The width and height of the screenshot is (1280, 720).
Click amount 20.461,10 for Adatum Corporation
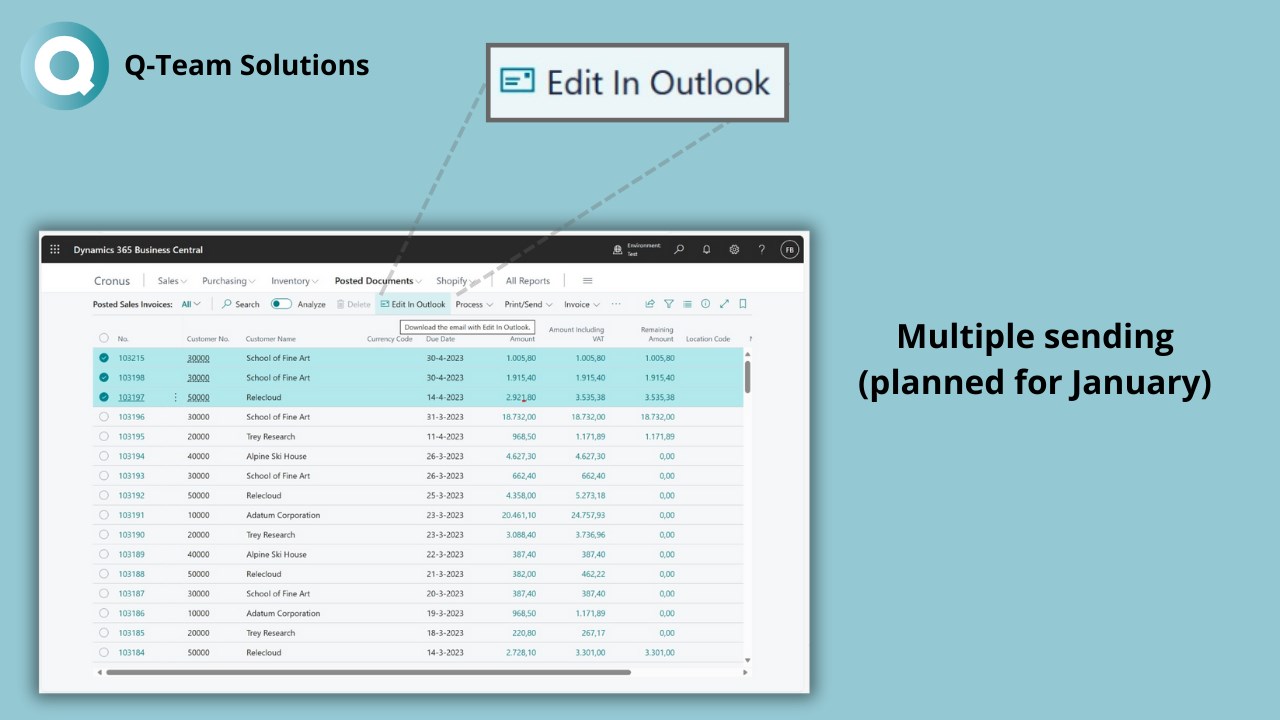tap(518, 515)
